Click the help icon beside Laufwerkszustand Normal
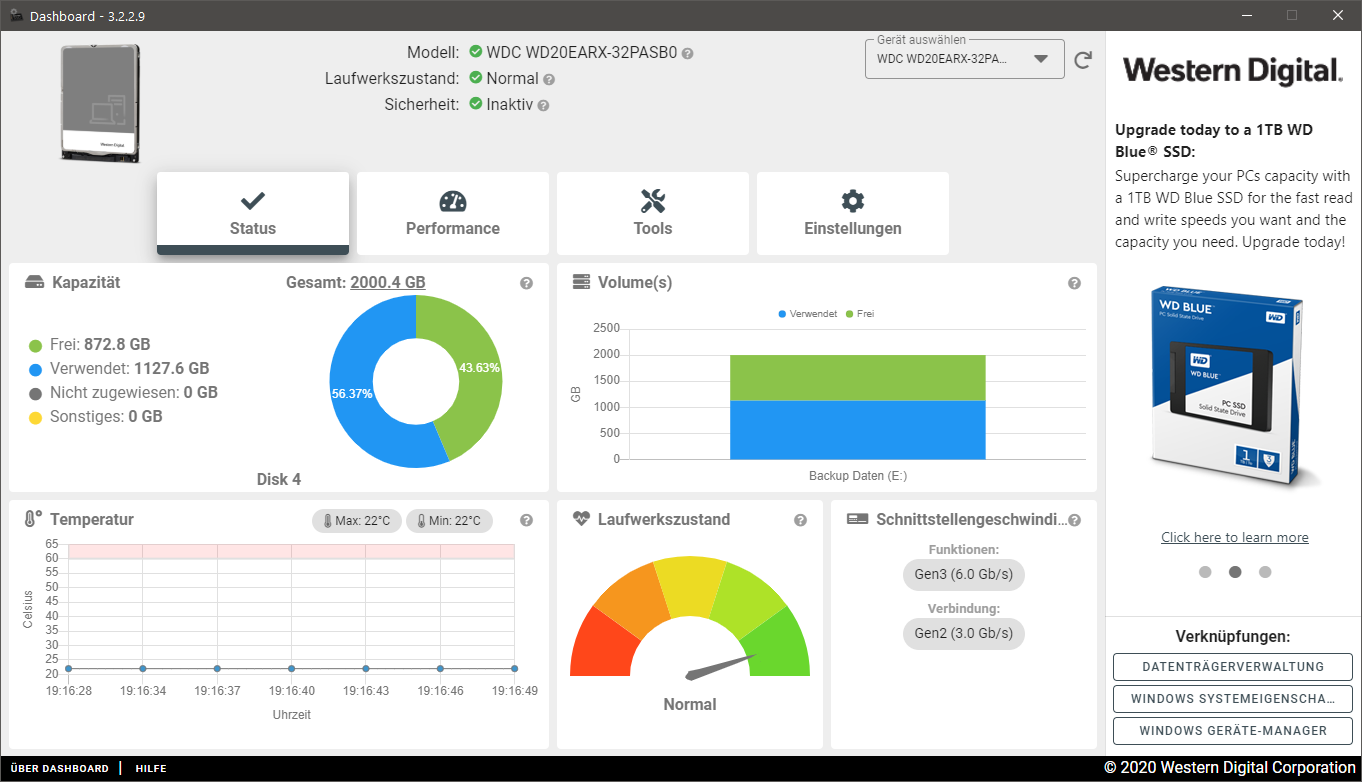Image resolution: width=1362 pixels, height=782 pixels. tap(549, 79)
